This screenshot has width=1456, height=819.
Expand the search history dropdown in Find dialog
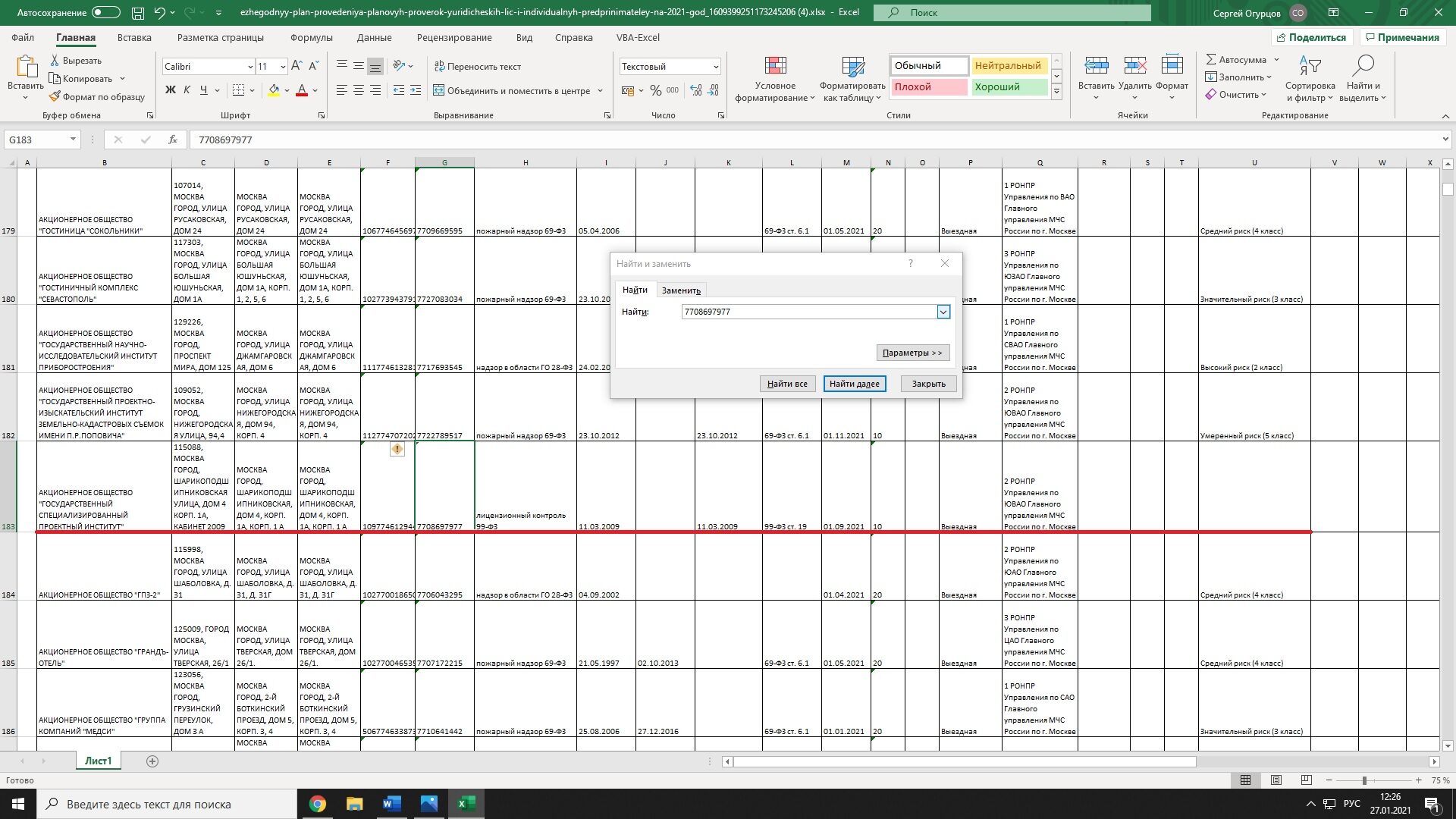pos(943,312)
